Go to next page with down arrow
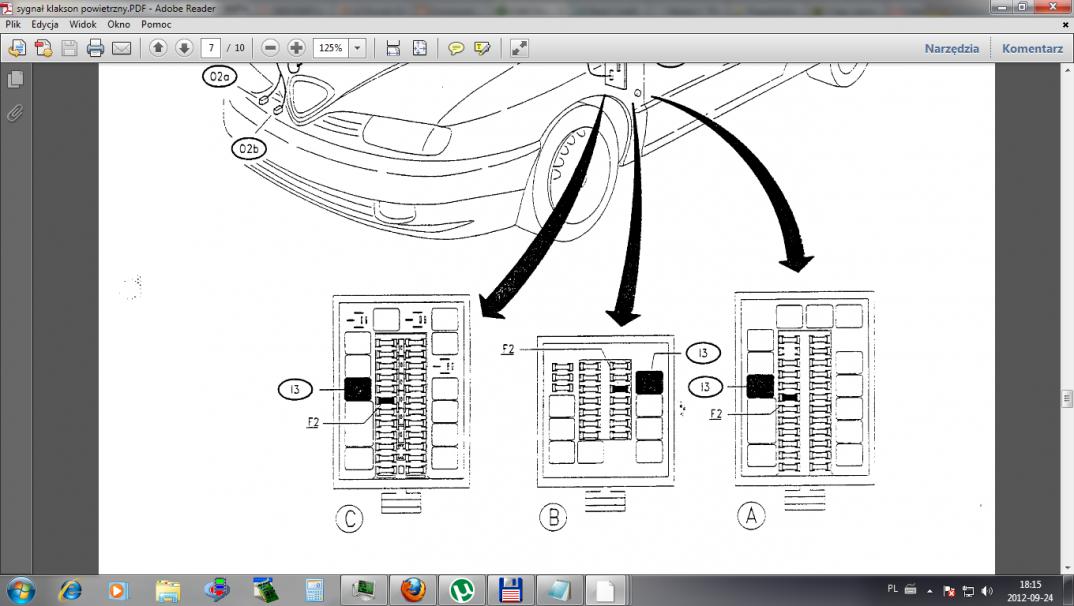 tap(184, 48)
